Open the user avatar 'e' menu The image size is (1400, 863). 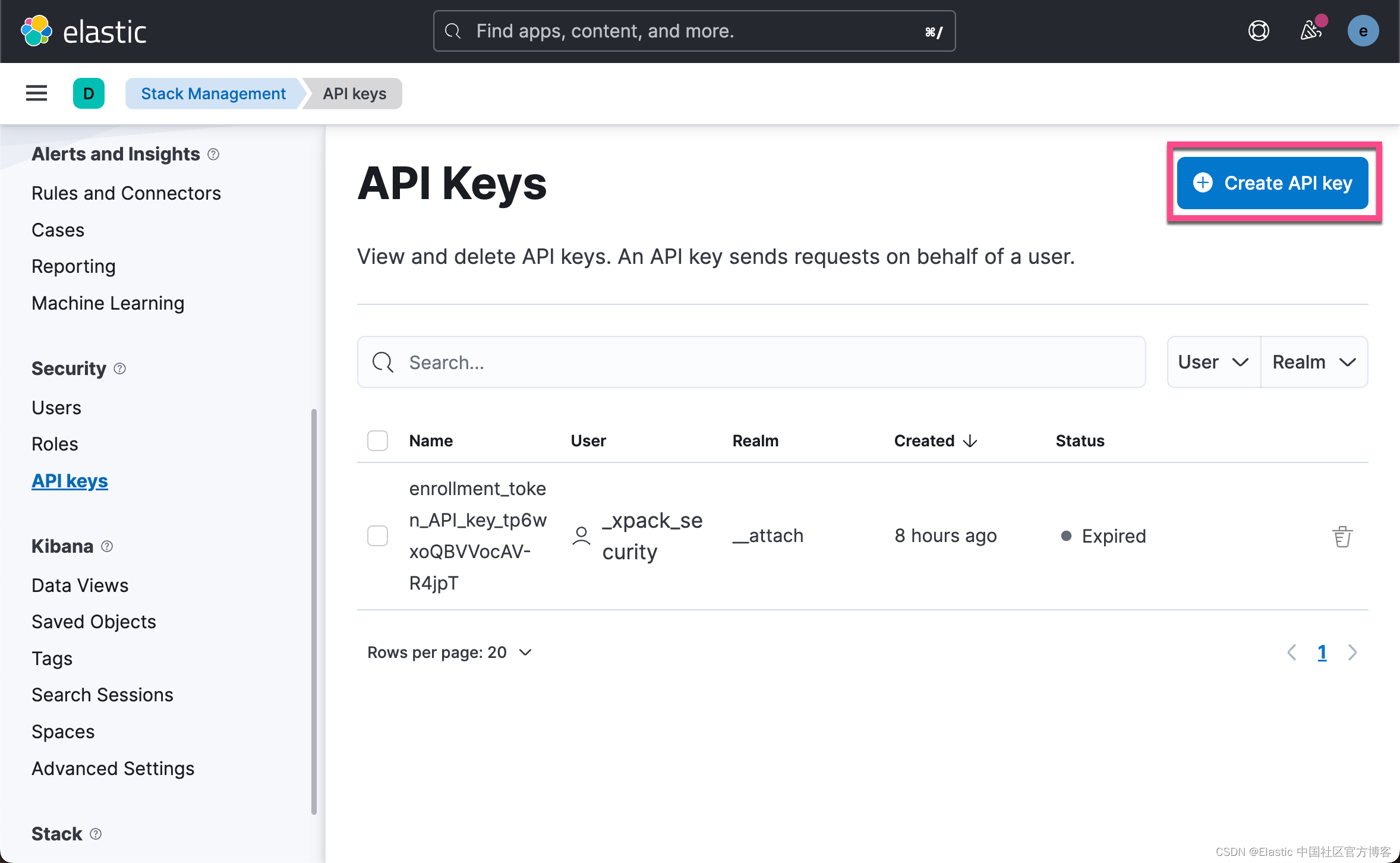tap(1363, 31)
